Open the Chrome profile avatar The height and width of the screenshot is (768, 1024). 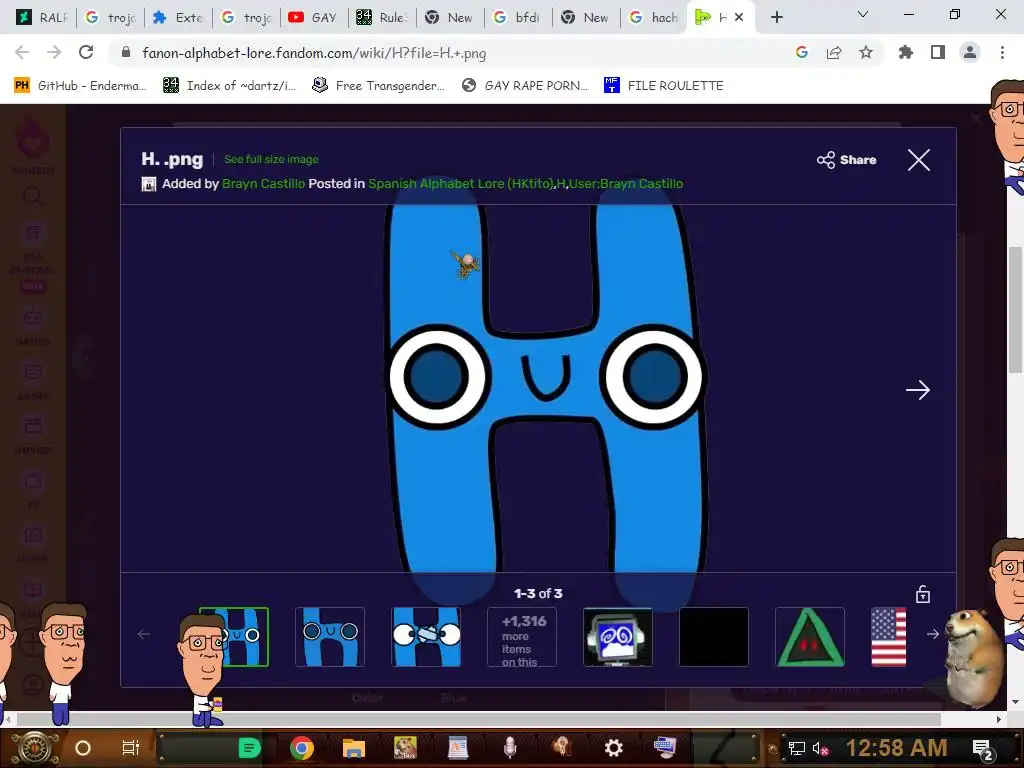970,52
